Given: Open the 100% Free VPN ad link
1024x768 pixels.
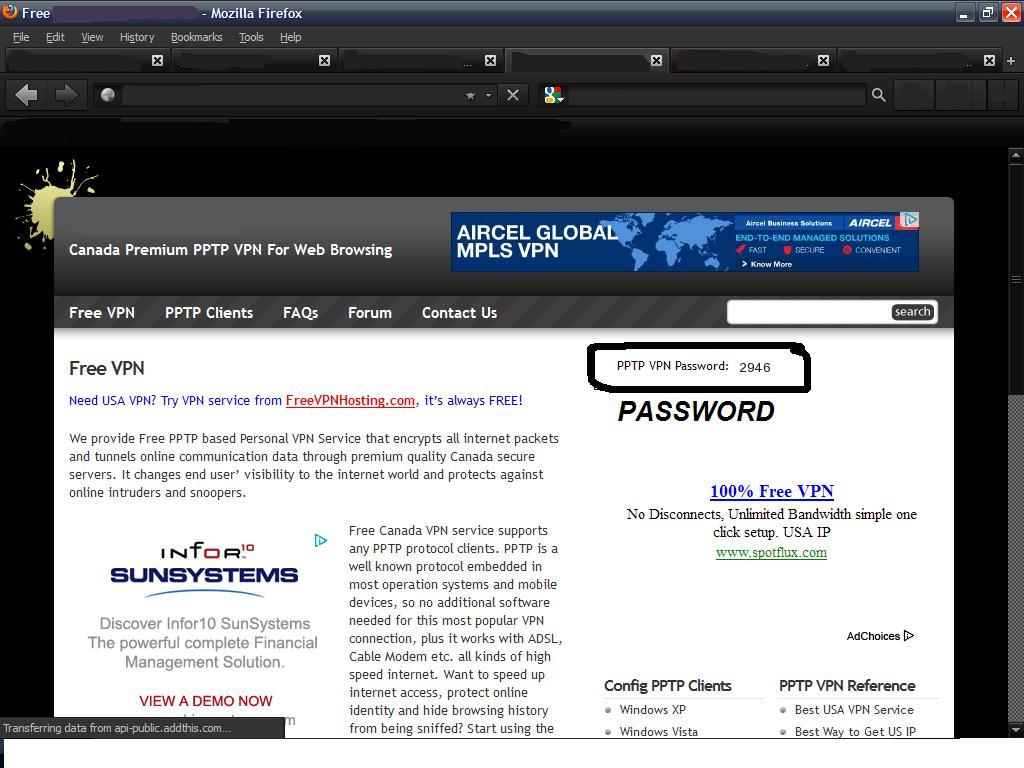Looking at the screenshot, I should [772, 491].
